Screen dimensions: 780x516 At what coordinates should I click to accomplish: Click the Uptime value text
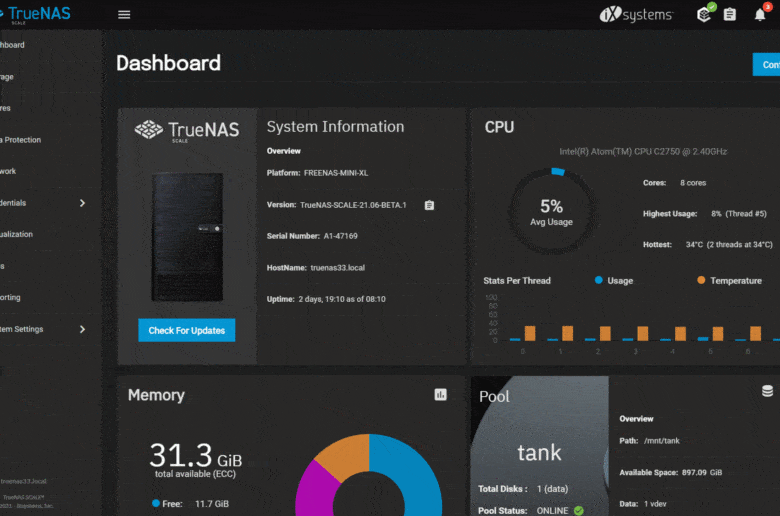342,299
